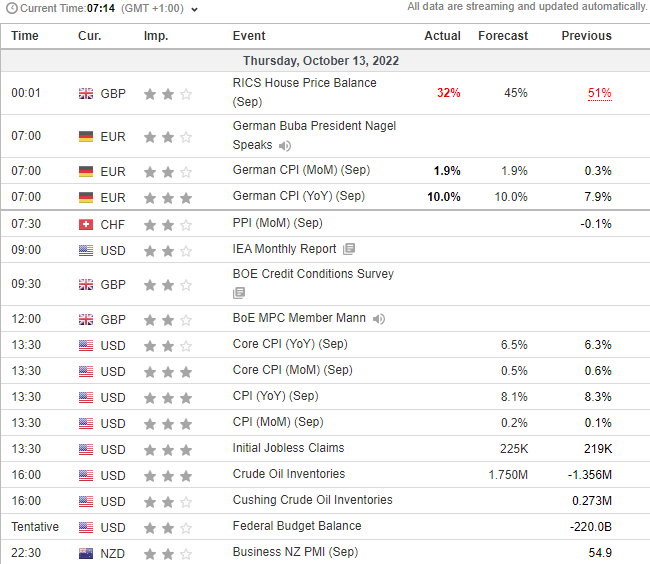Open Cushing Crude Oil Inventories event
The height and width of the screenshot is (564, 650).
tap(312, 501)
